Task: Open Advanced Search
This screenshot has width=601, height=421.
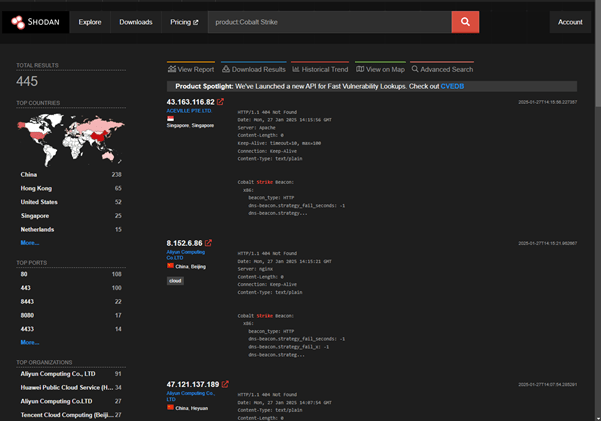Action: click(x=441, y=69)
